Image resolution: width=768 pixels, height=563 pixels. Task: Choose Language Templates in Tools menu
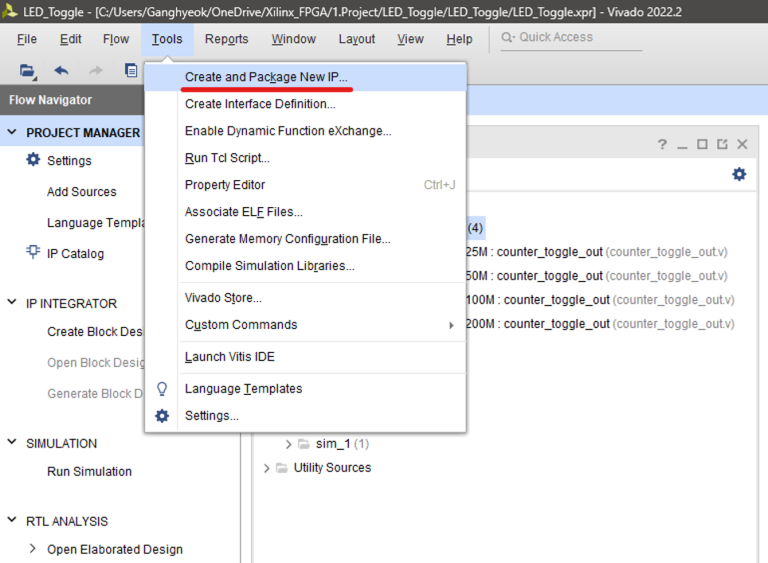(306, 389)
